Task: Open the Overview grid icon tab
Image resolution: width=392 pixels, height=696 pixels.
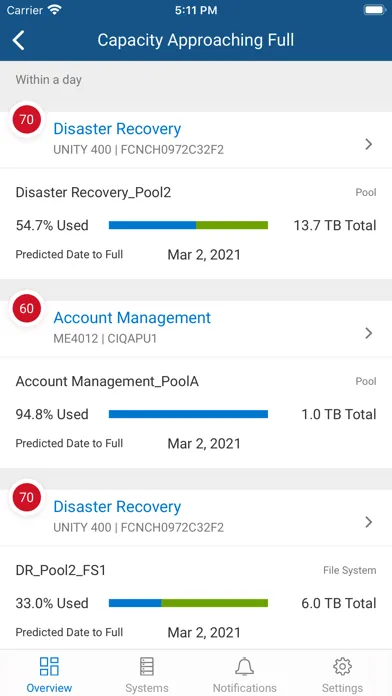Action: coord(49,666)
